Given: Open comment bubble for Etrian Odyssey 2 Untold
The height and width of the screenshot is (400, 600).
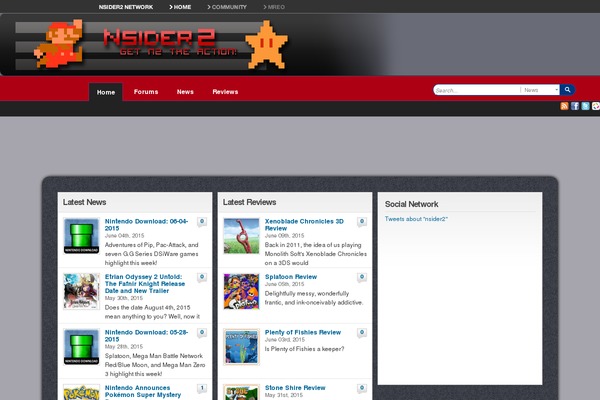Looking at the screenshot, I should pos(202,277).
